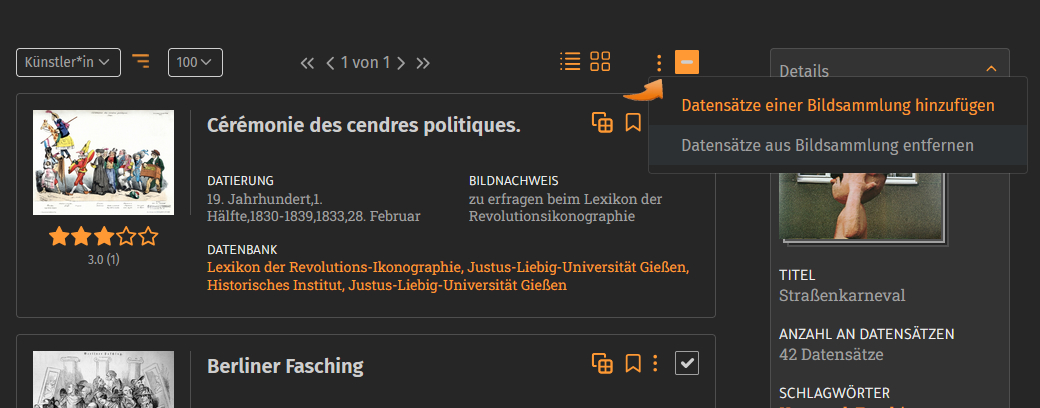
Task: Uncheck the Berliner Fasching selection checkbox
Action: pos(686,363)
